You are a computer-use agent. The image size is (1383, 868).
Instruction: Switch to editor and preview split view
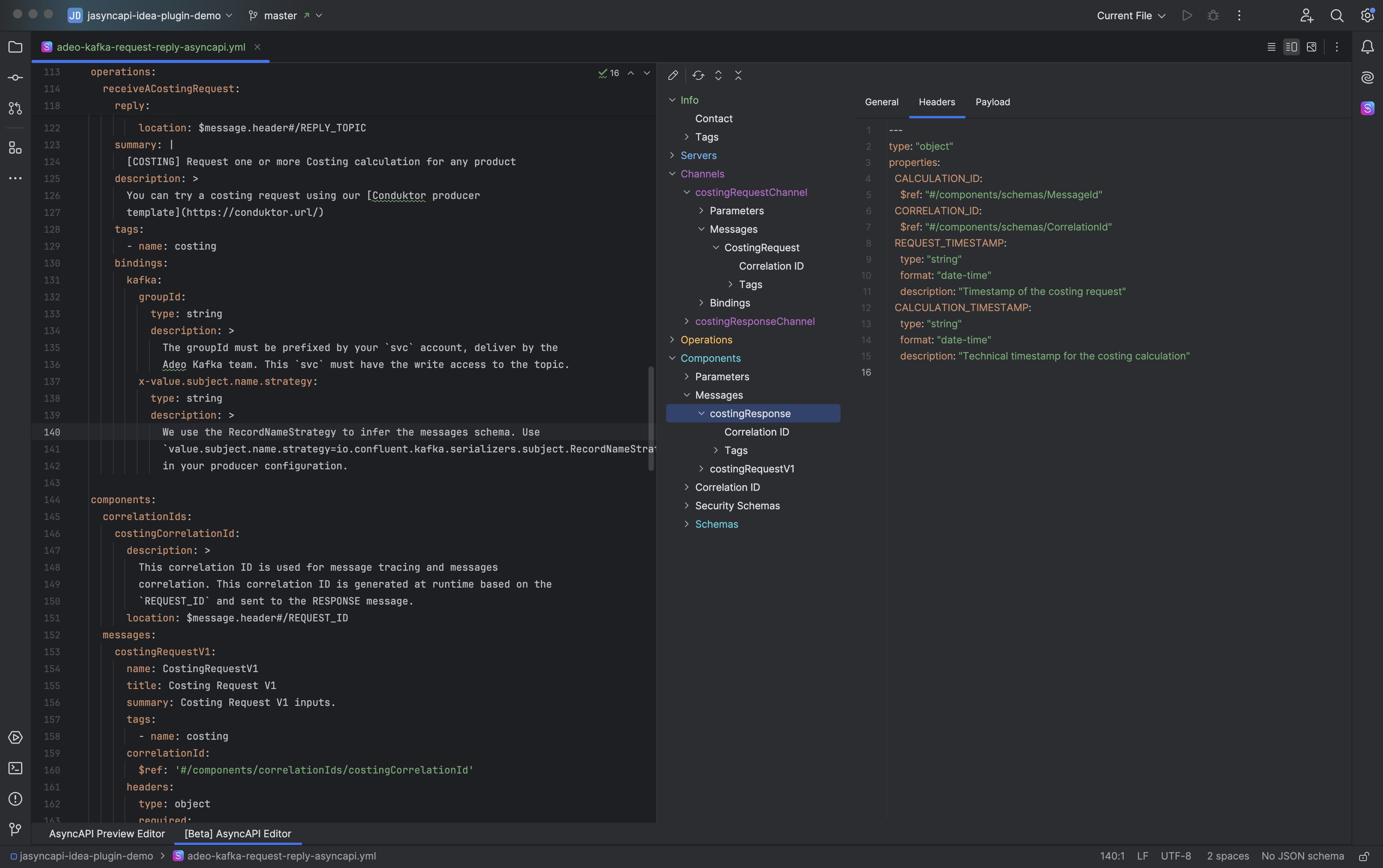[x=1291, y=47]
